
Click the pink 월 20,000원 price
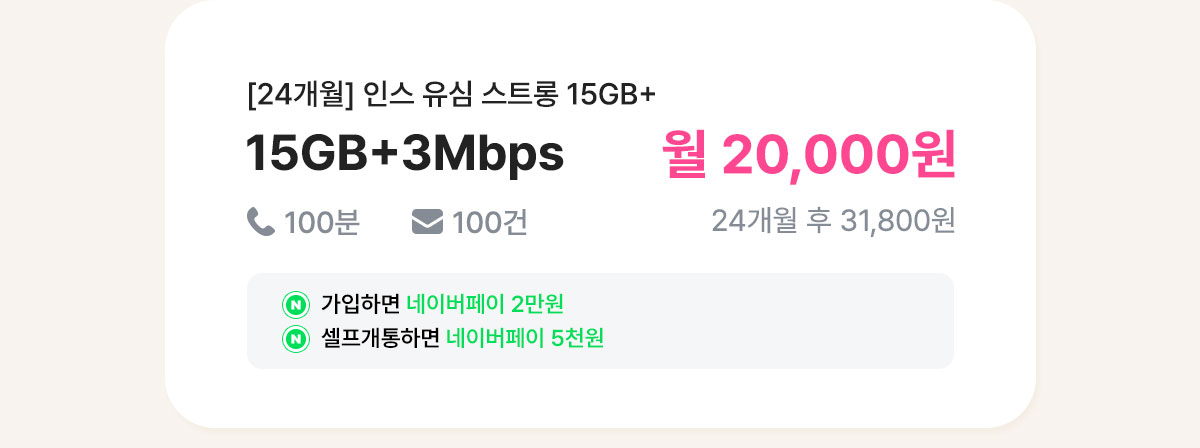click(x=809, y=153)
